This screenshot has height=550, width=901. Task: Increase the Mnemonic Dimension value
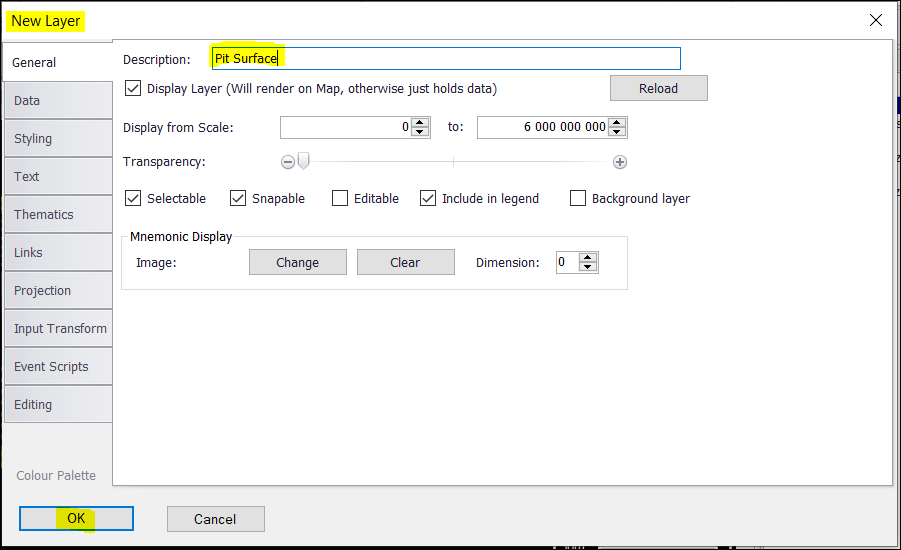tap(588, 258)
